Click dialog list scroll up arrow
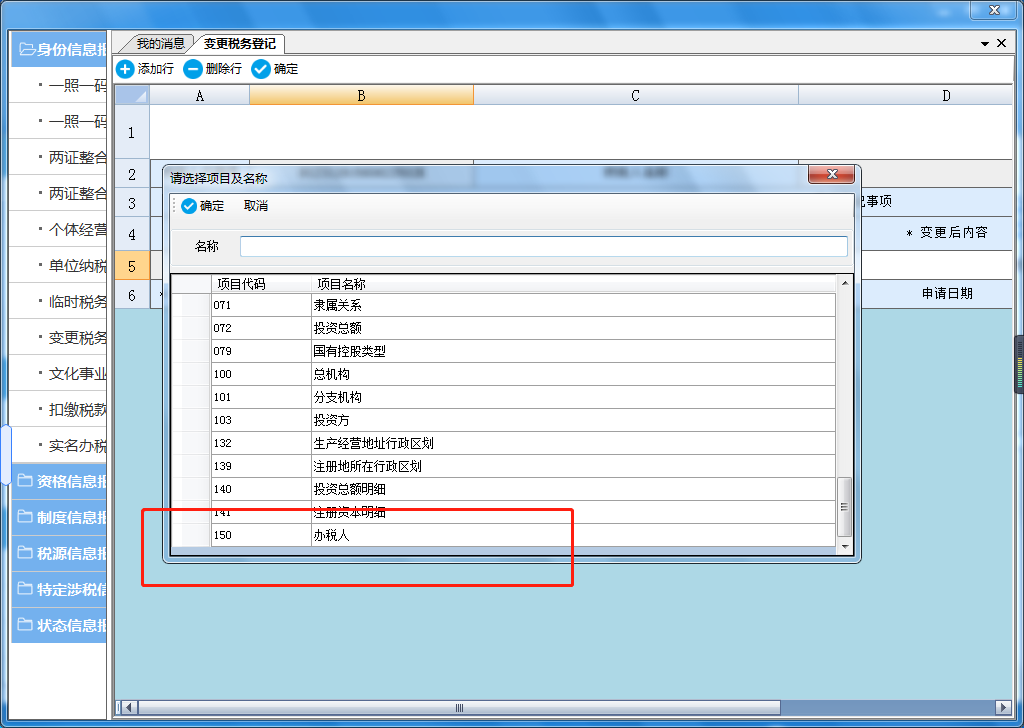Image resolution: width=1024 pixels, height=728 pixels. click(845, 283)
